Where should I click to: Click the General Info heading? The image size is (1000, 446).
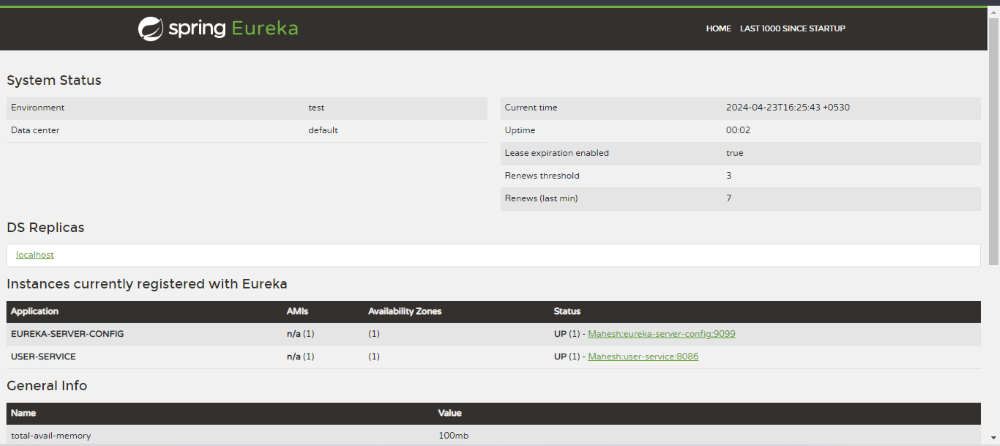click(x=47, y=386)
